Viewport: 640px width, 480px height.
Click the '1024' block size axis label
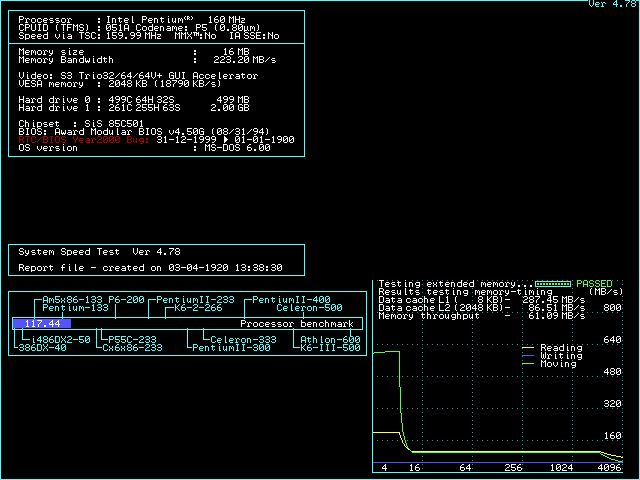(561, 468)
